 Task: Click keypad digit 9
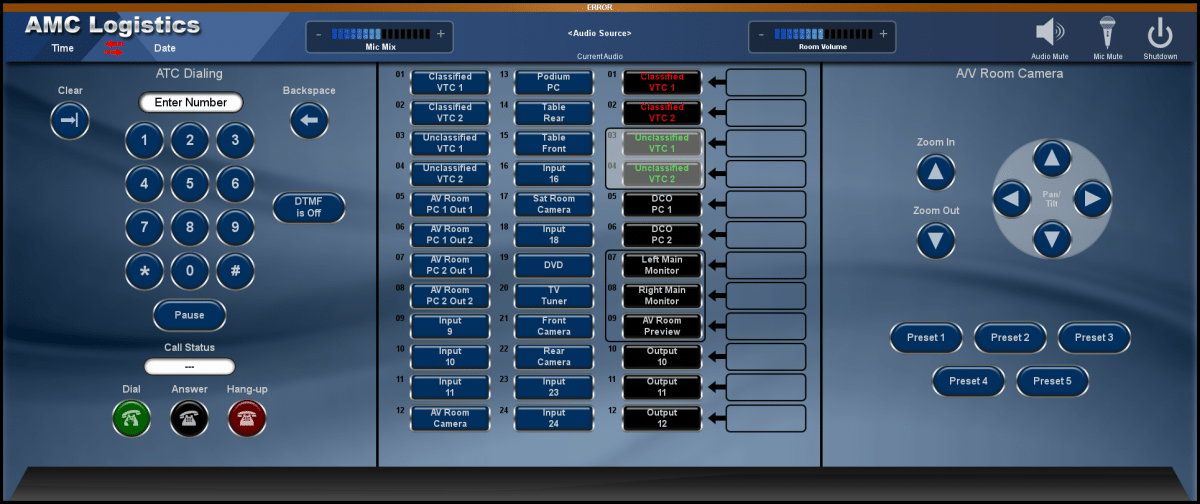[235, 228]
